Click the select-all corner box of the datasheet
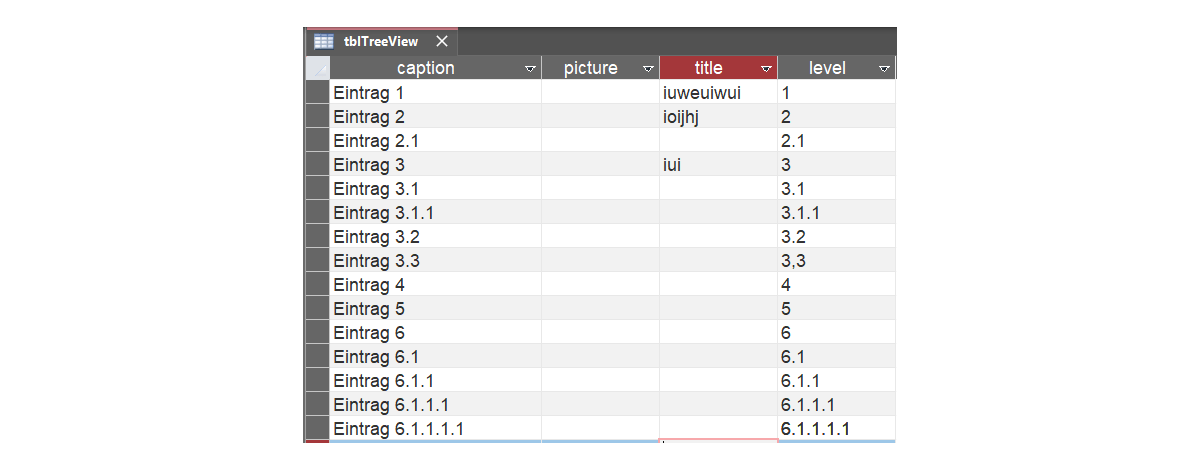This screenshot has width=1200, height=470. point(317,68)
